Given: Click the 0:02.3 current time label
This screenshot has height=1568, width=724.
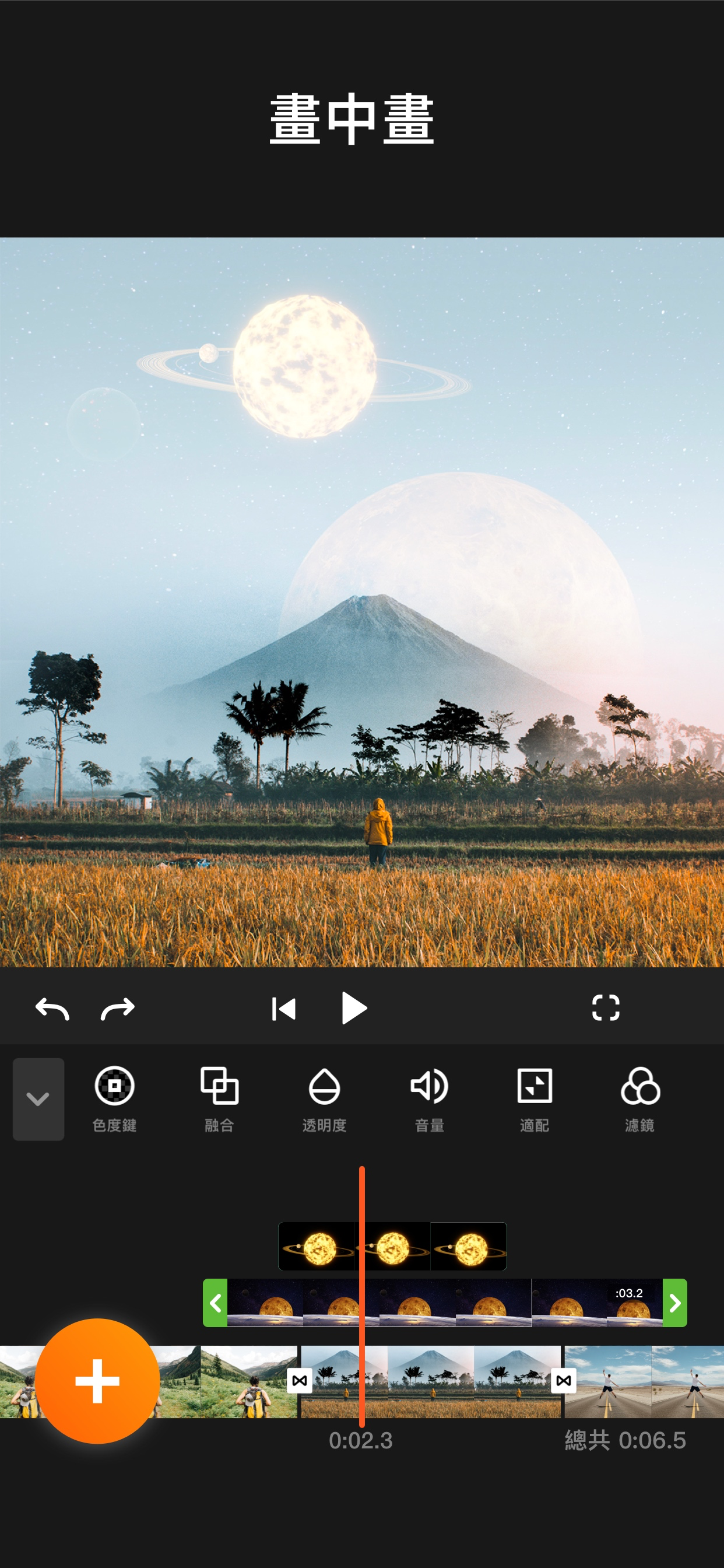Looking at the screenshot, I should pos(361,1441).
